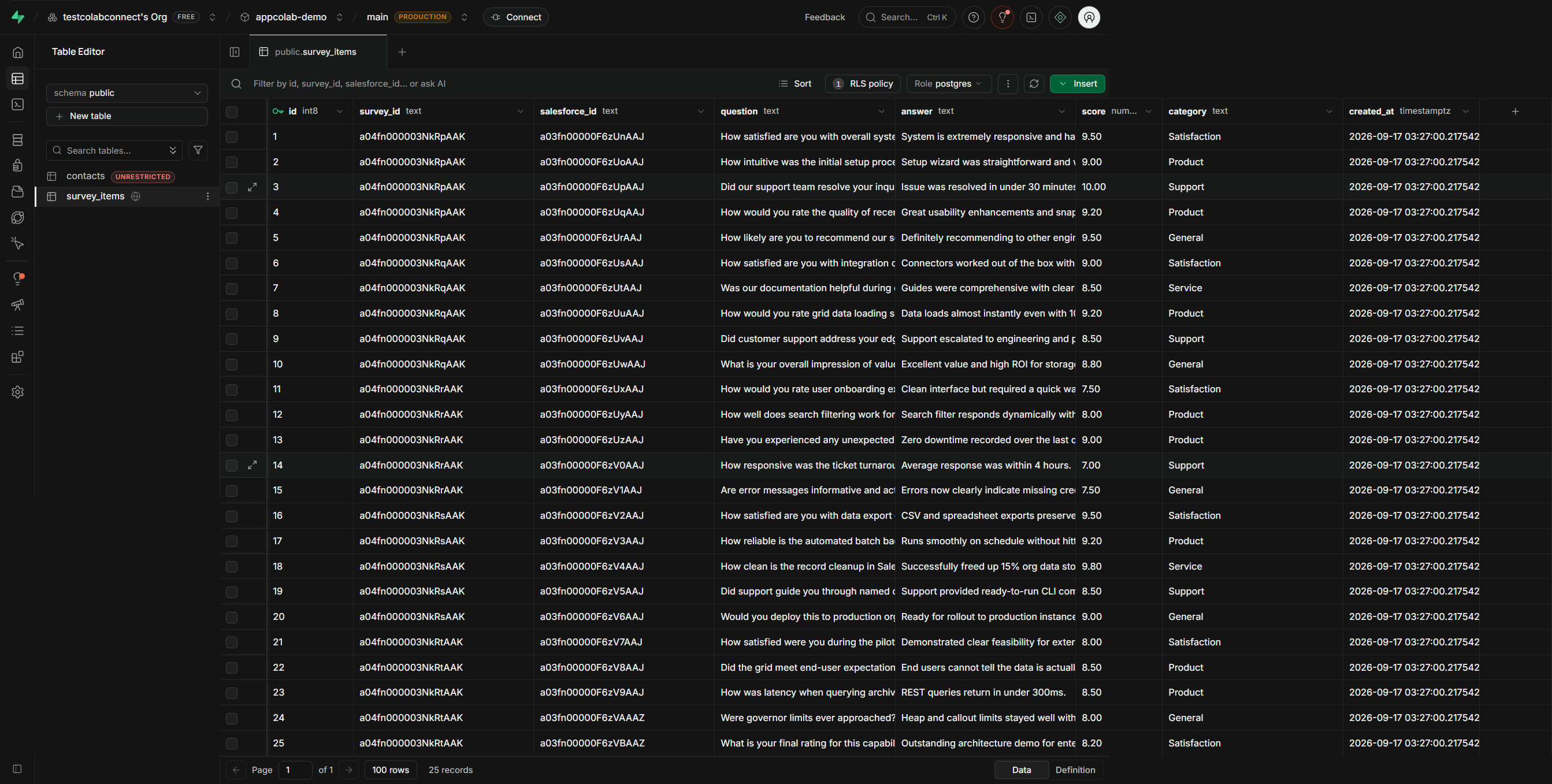Open the Table Editor sidebar icon
The width and height of the screenshot is (1552, 784).
(x=17, y=79)
